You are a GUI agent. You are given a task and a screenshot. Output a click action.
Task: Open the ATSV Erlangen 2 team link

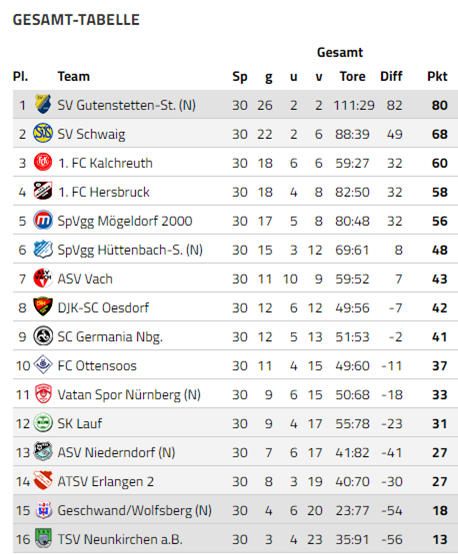point(105,481)
